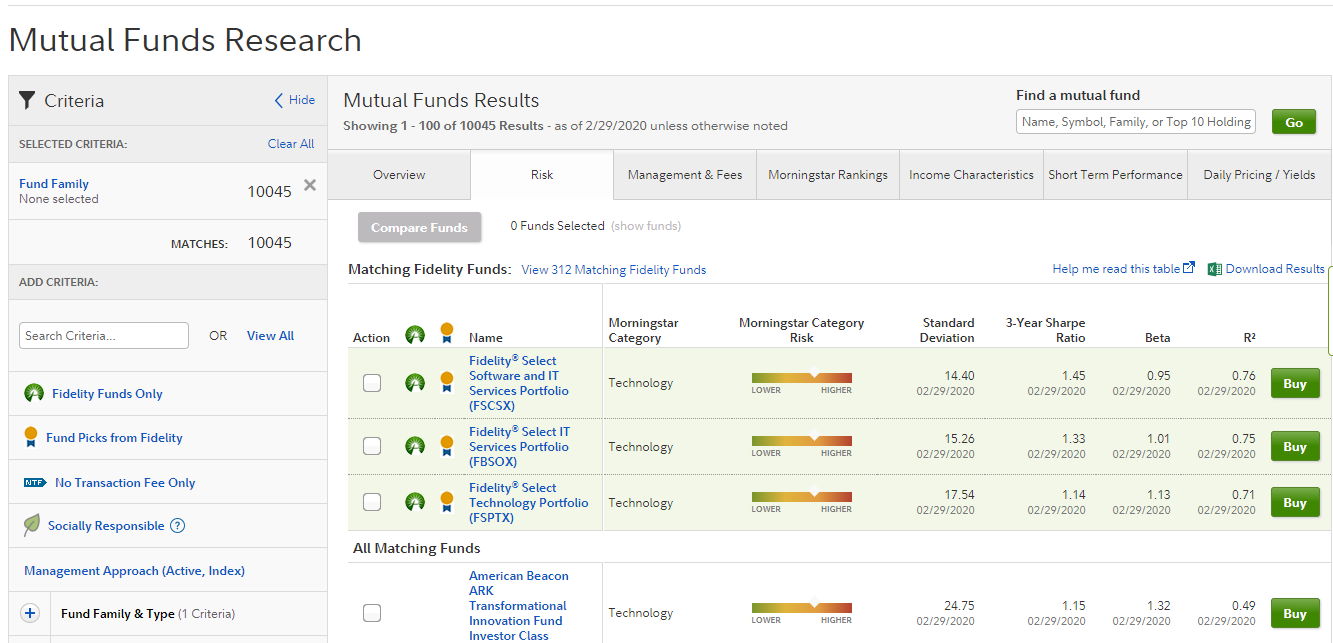View the Daily Pricing / Yields tab
Screen dimensions: 1333x643
[1260, 175]
